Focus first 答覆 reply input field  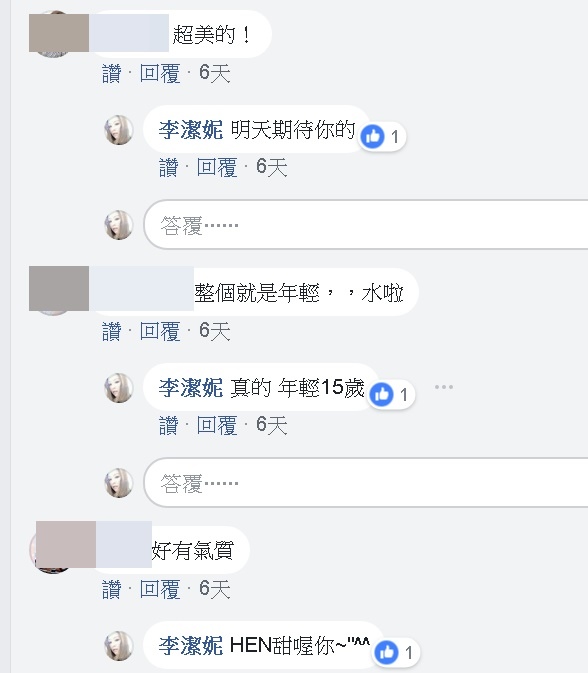[366, 224]
